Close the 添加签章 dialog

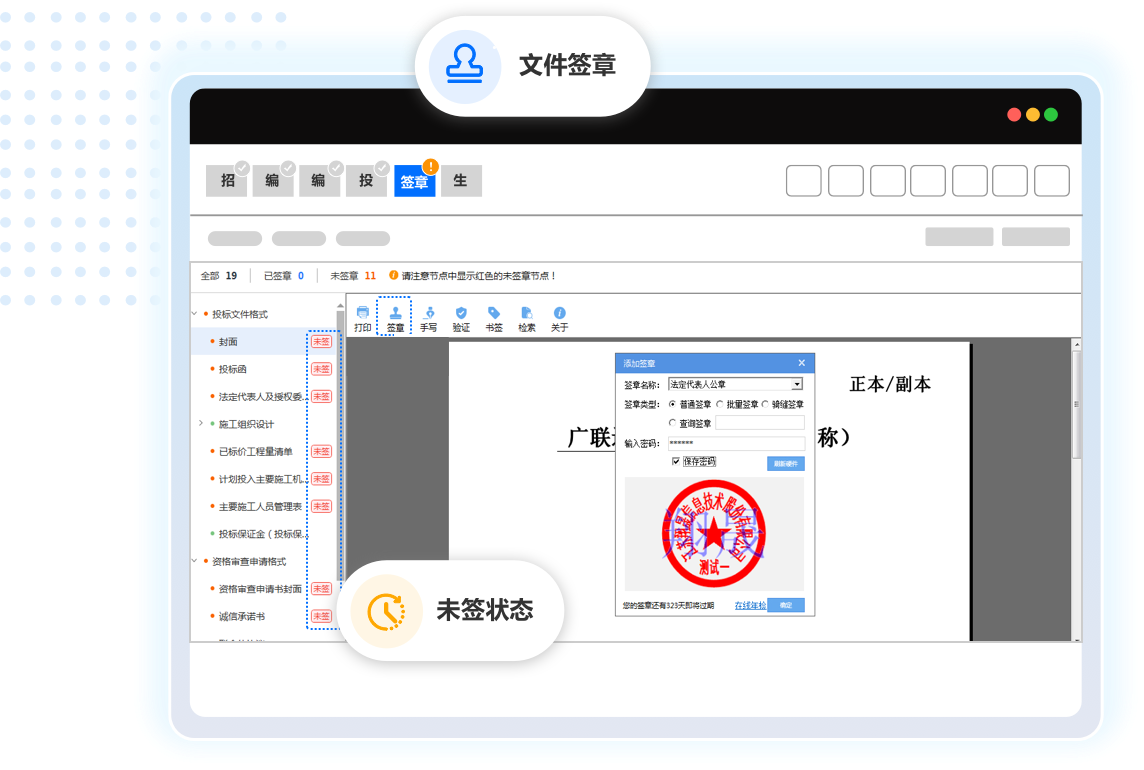click(802, 363)
